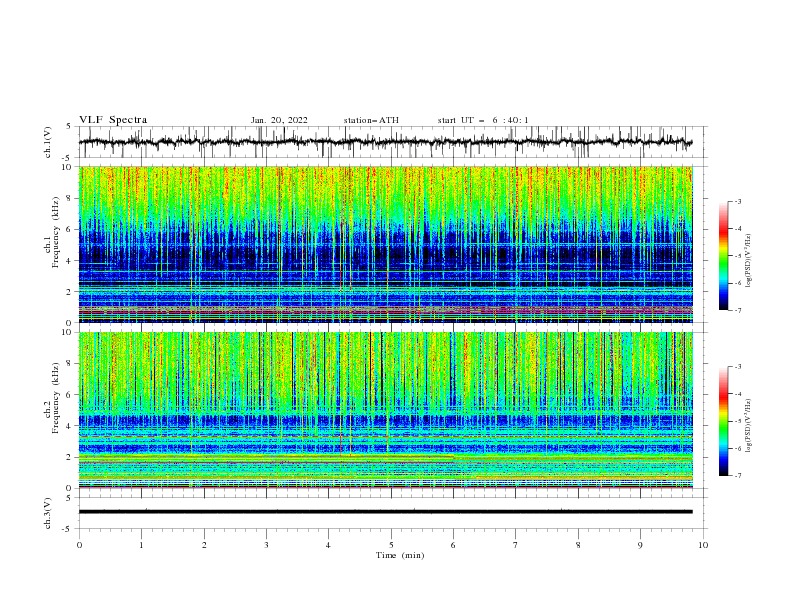
Task: Click the ch.2 spectrogram panel
Action: point(386,410)
